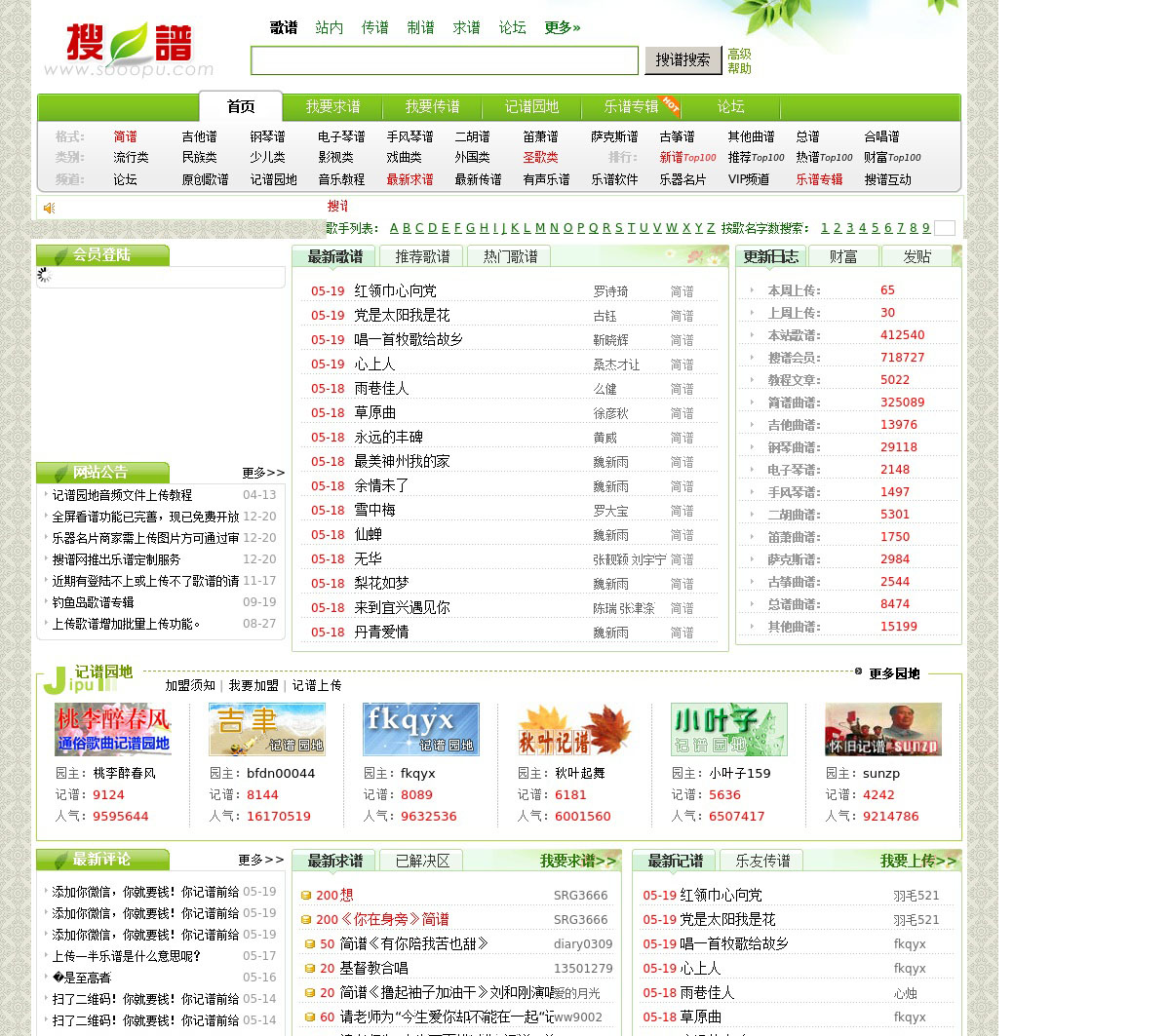Image resolution: width=1170 pixels, height=1036 pixels.
Task: Open the 乐谱专辑 channel link
Action: pos(819,179)
